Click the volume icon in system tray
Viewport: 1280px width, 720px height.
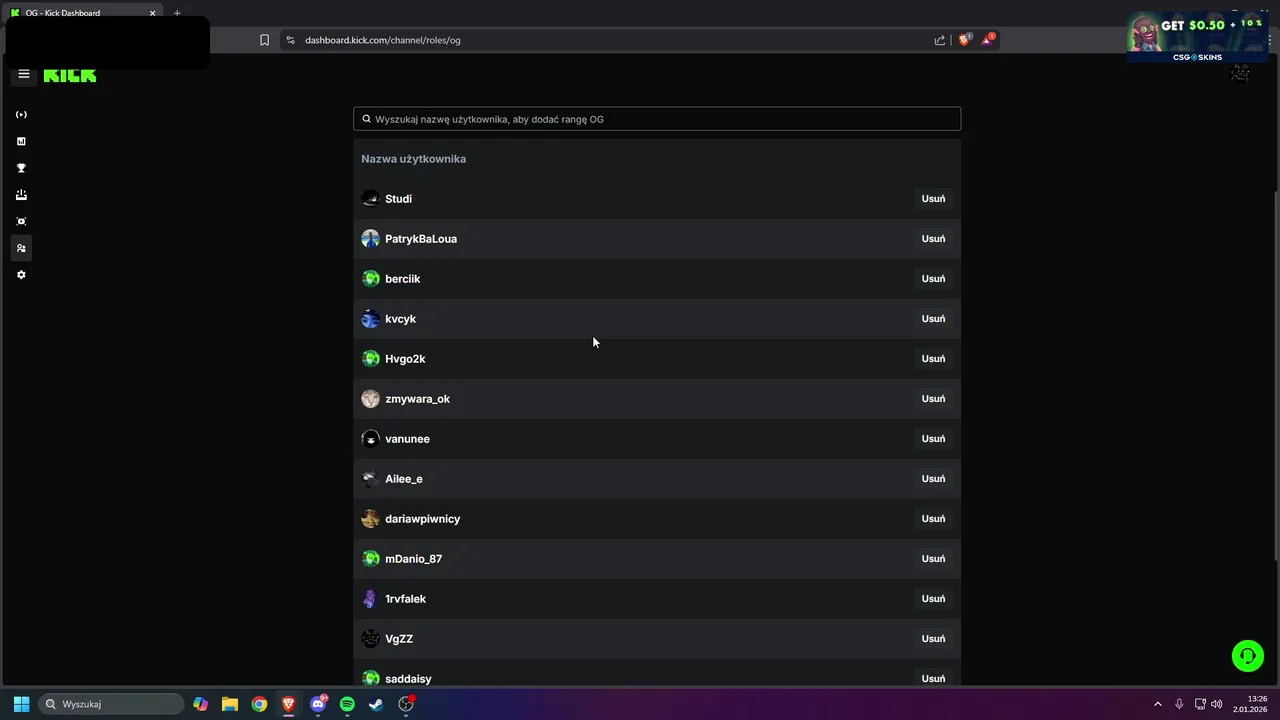[x=1216, y=704]
